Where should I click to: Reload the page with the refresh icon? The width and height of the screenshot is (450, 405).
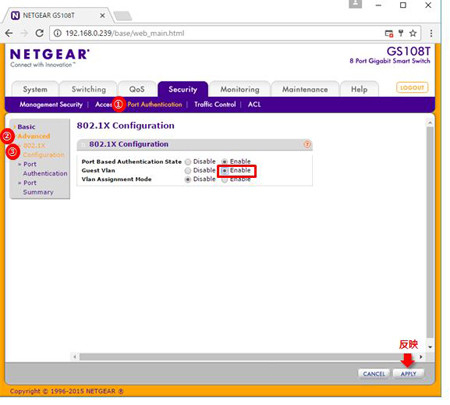(39, 33)
